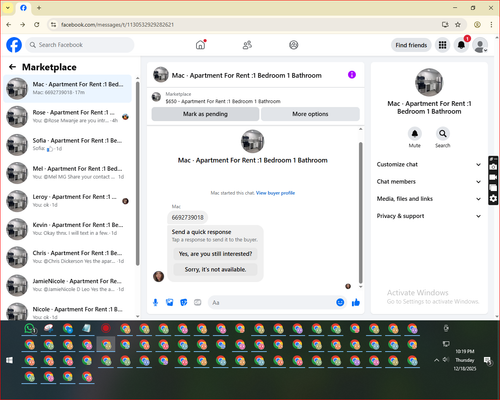The image size is (500, 400).
Task: Open the Mel apartment conversation
Action: pyautogui.click(x=68, y=172)
